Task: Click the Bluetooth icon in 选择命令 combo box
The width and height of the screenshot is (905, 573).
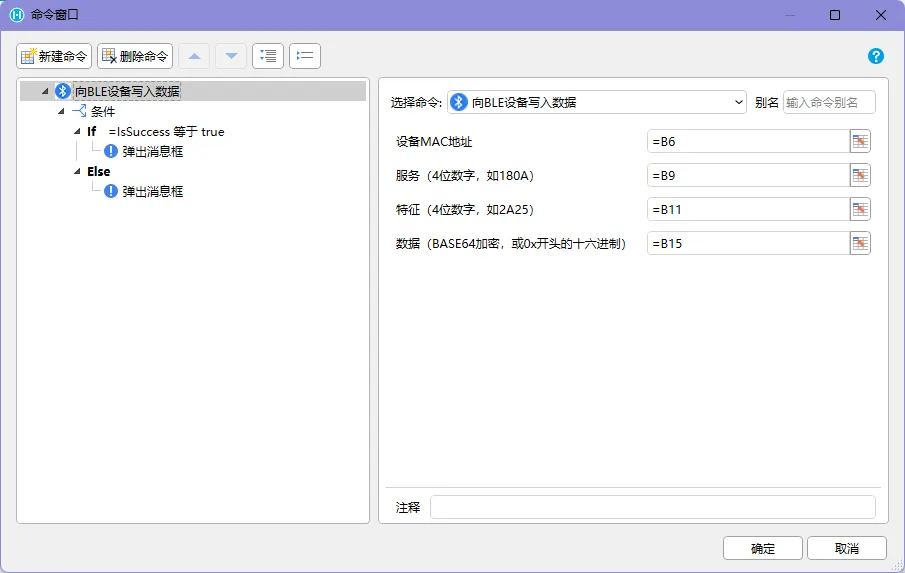Action: point(458,102)
